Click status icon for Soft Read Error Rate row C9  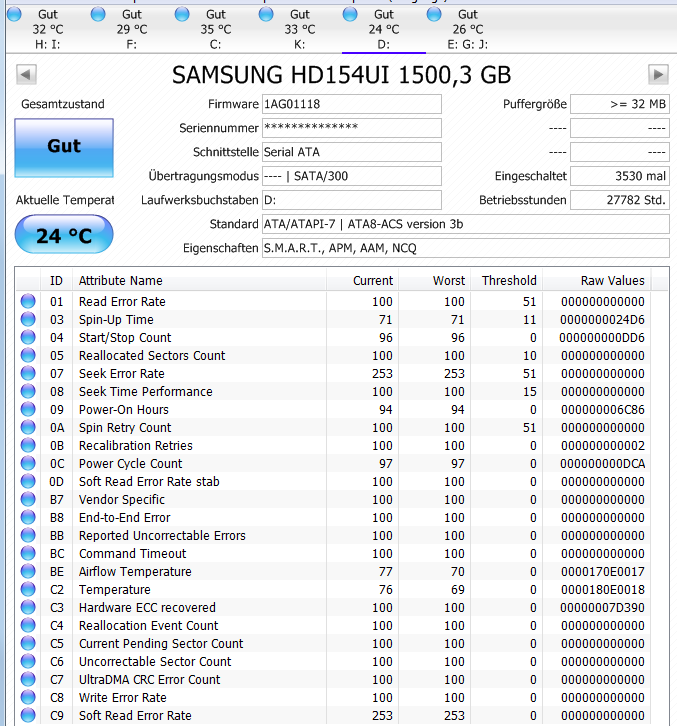tap(28, 715)
